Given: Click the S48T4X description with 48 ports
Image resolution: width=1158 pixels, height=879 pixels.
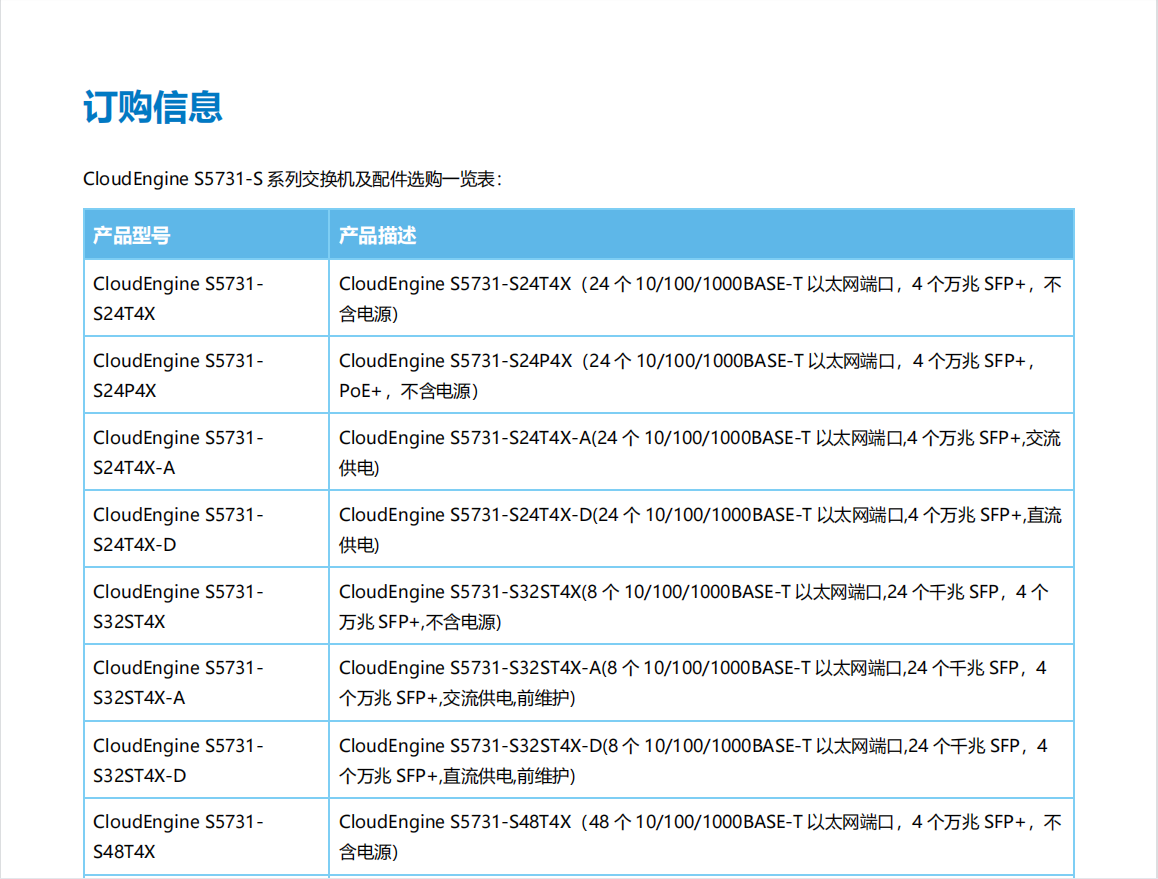Looking at the screenshot, I should pyautogui.click(x=699, y=837).
